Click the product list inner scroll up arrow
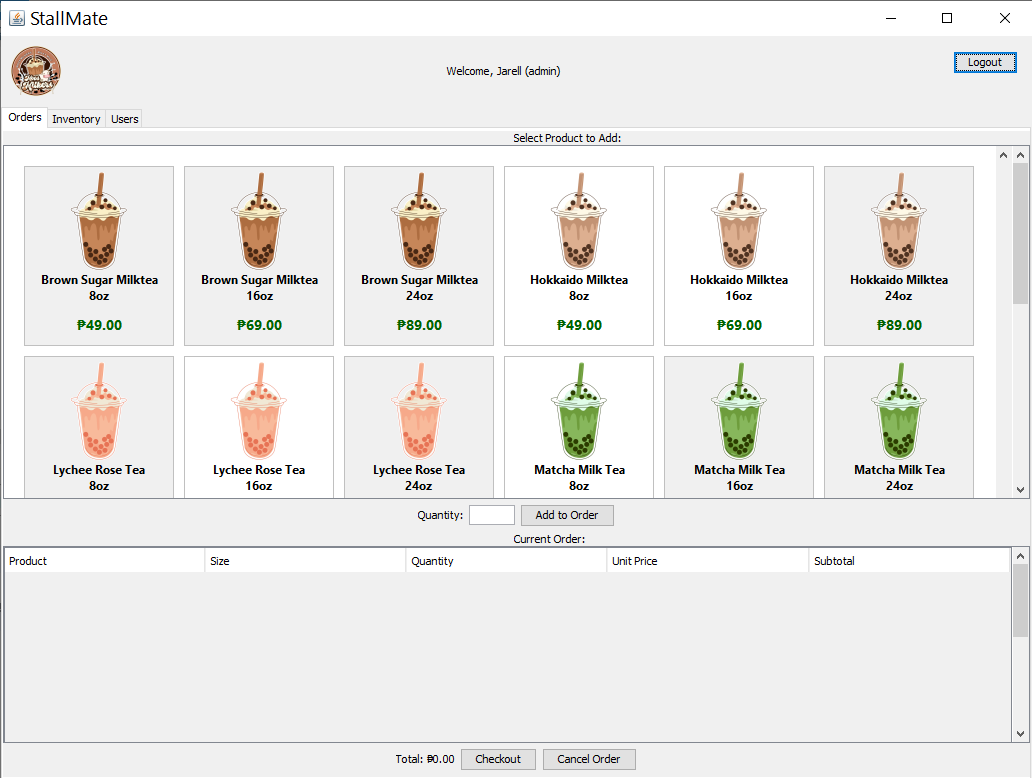The height and width of the screenshot is (778, 1032). click(1003, 155)
